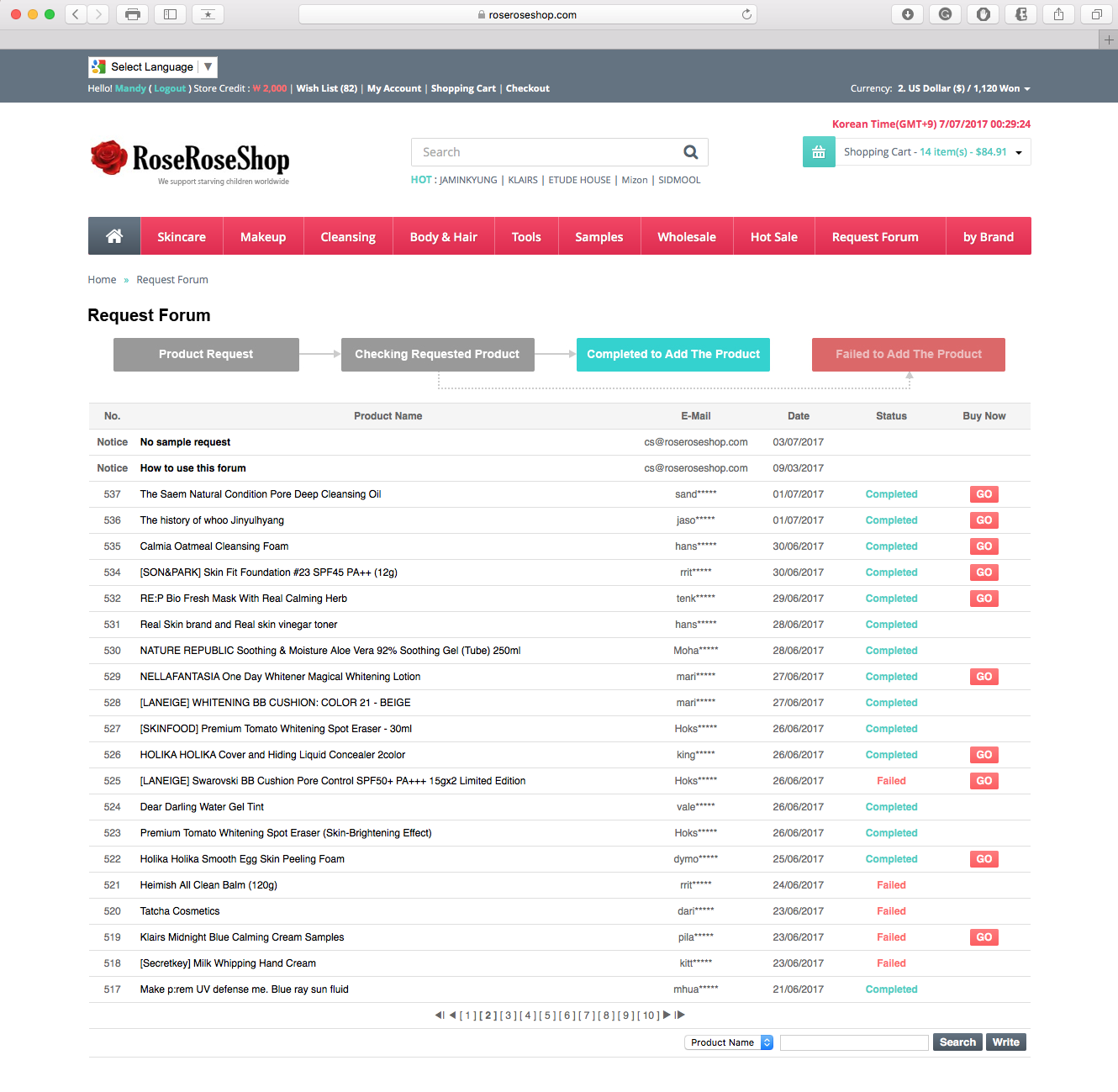Open a new tab with plus icon
This screenshot has height=1092, width=1118.
click(x=1108, y=40)
